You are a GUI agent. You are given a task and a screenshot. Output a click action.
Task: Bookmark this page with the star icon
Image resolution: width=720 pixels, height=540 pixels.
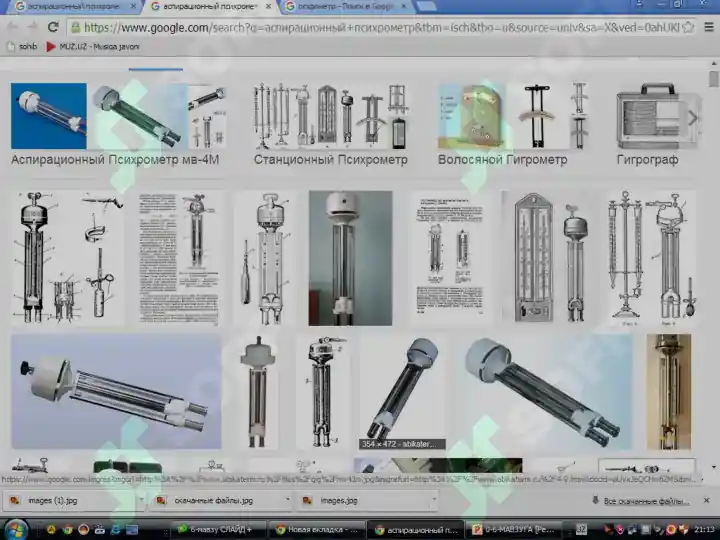pos(688,28)
